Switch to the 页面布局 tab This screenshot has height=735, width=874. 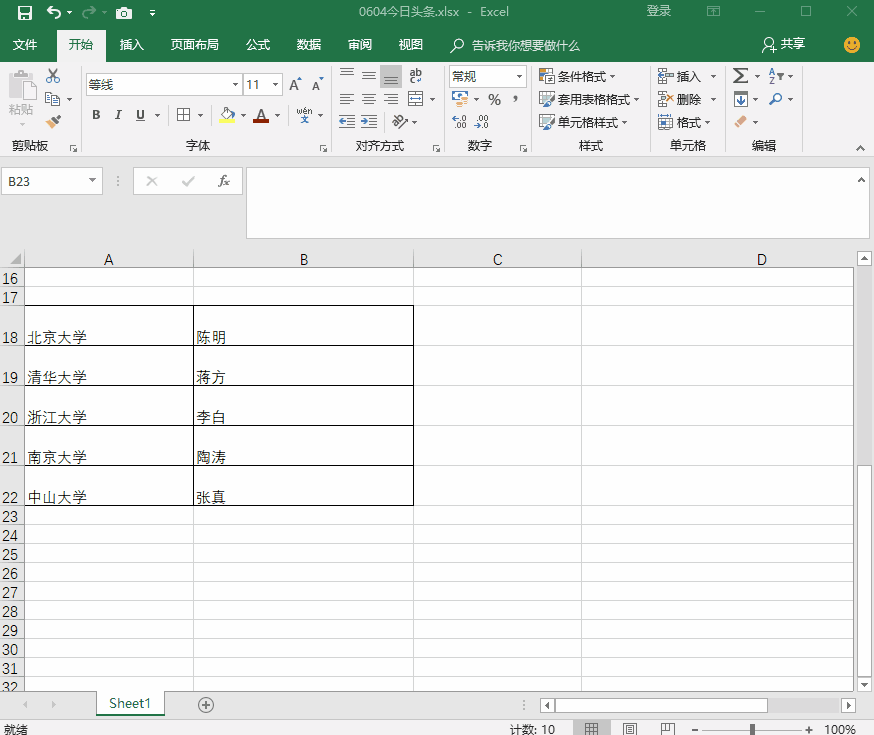[x=195, y=45]
